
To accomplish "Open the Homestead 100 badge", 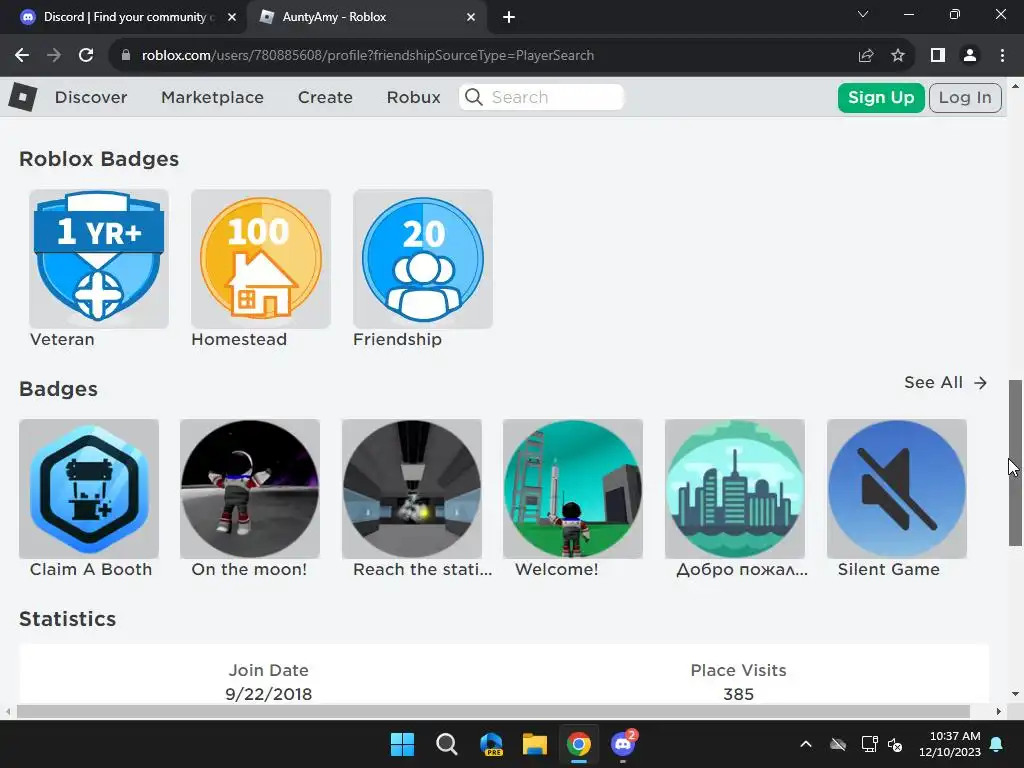I will [x=261, y=259].
